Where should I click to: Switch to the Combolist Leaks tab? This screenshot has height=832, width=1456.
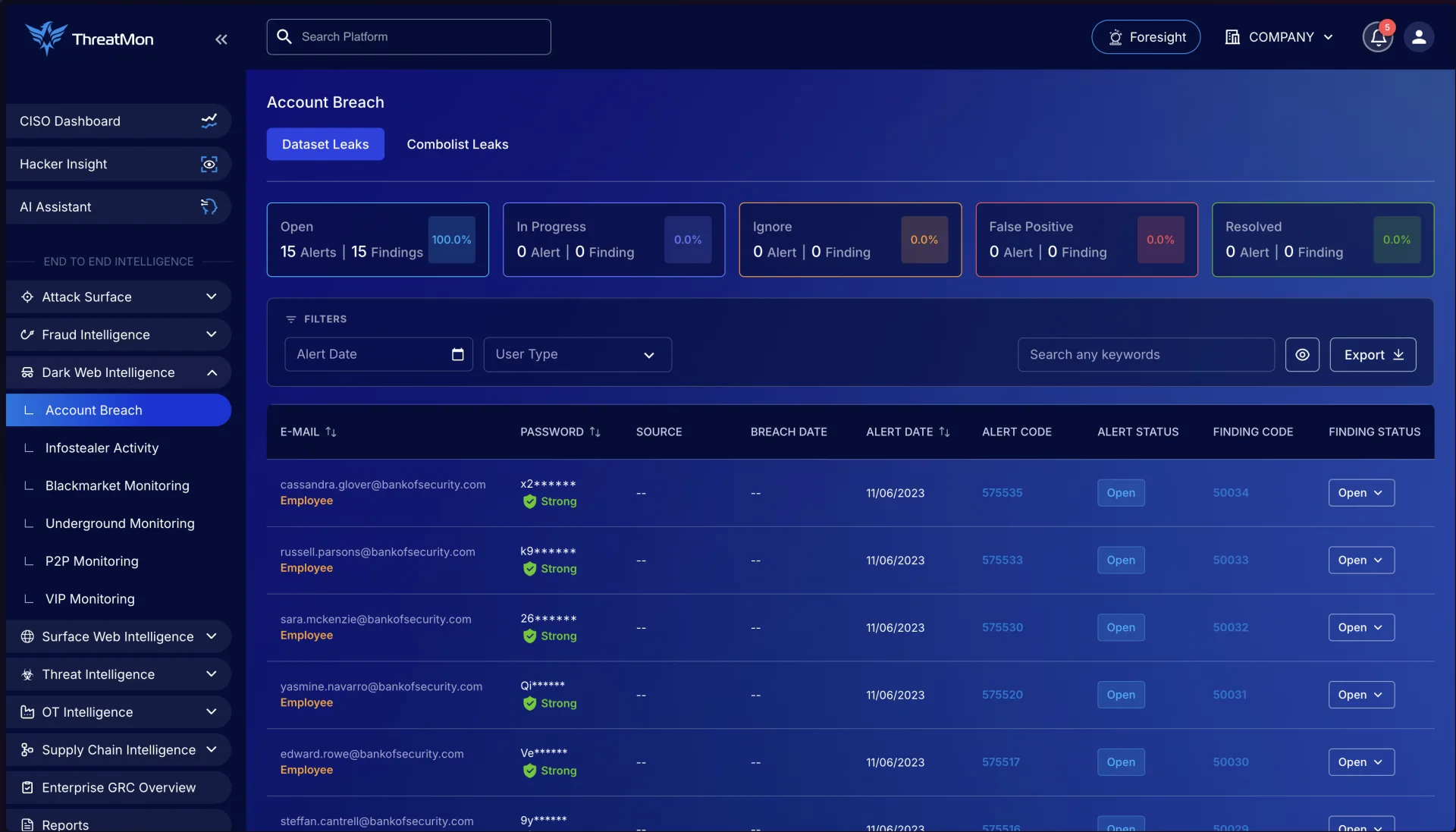click(457, 144)
